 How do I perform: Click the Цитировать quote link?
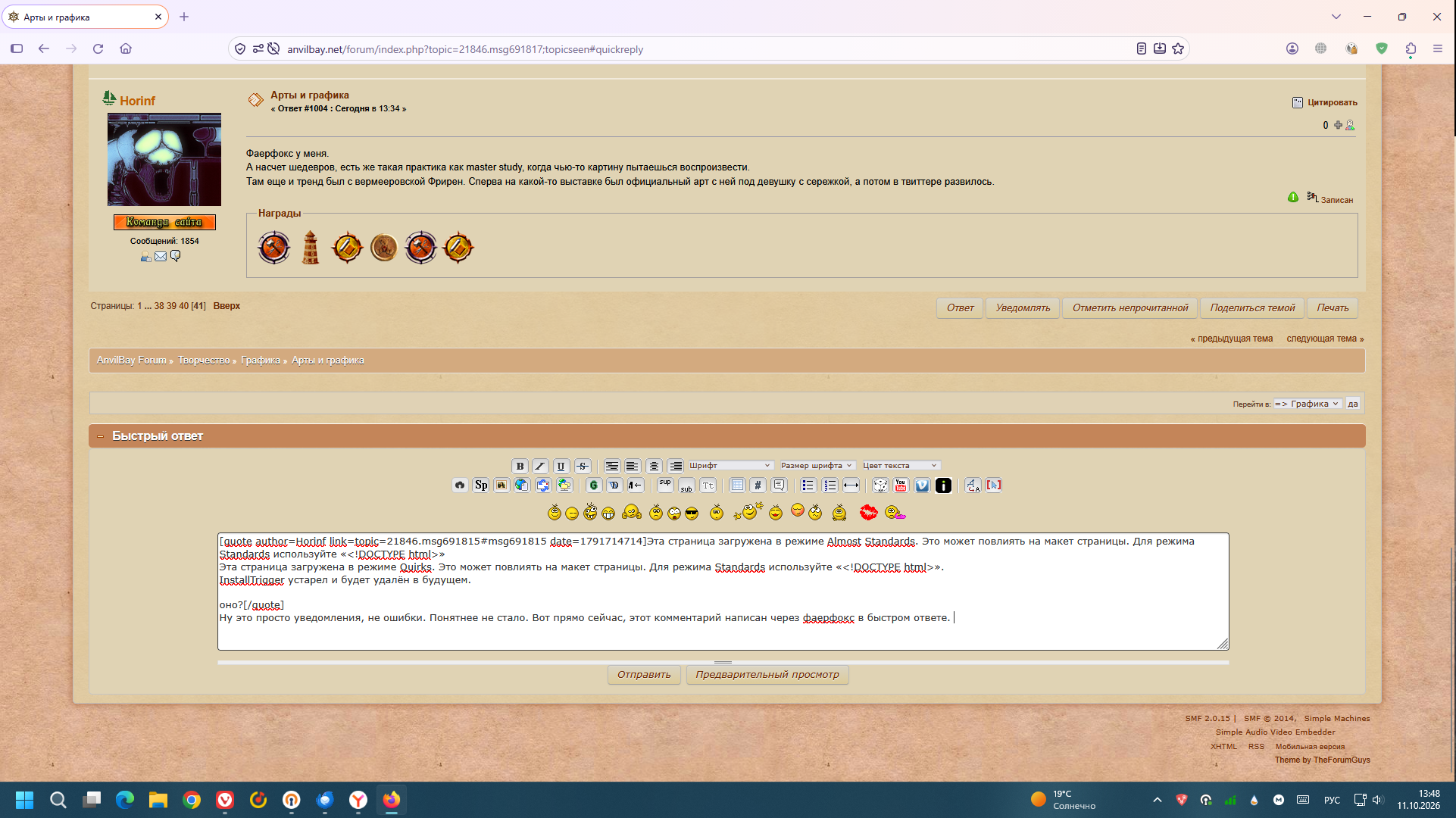1332,102
